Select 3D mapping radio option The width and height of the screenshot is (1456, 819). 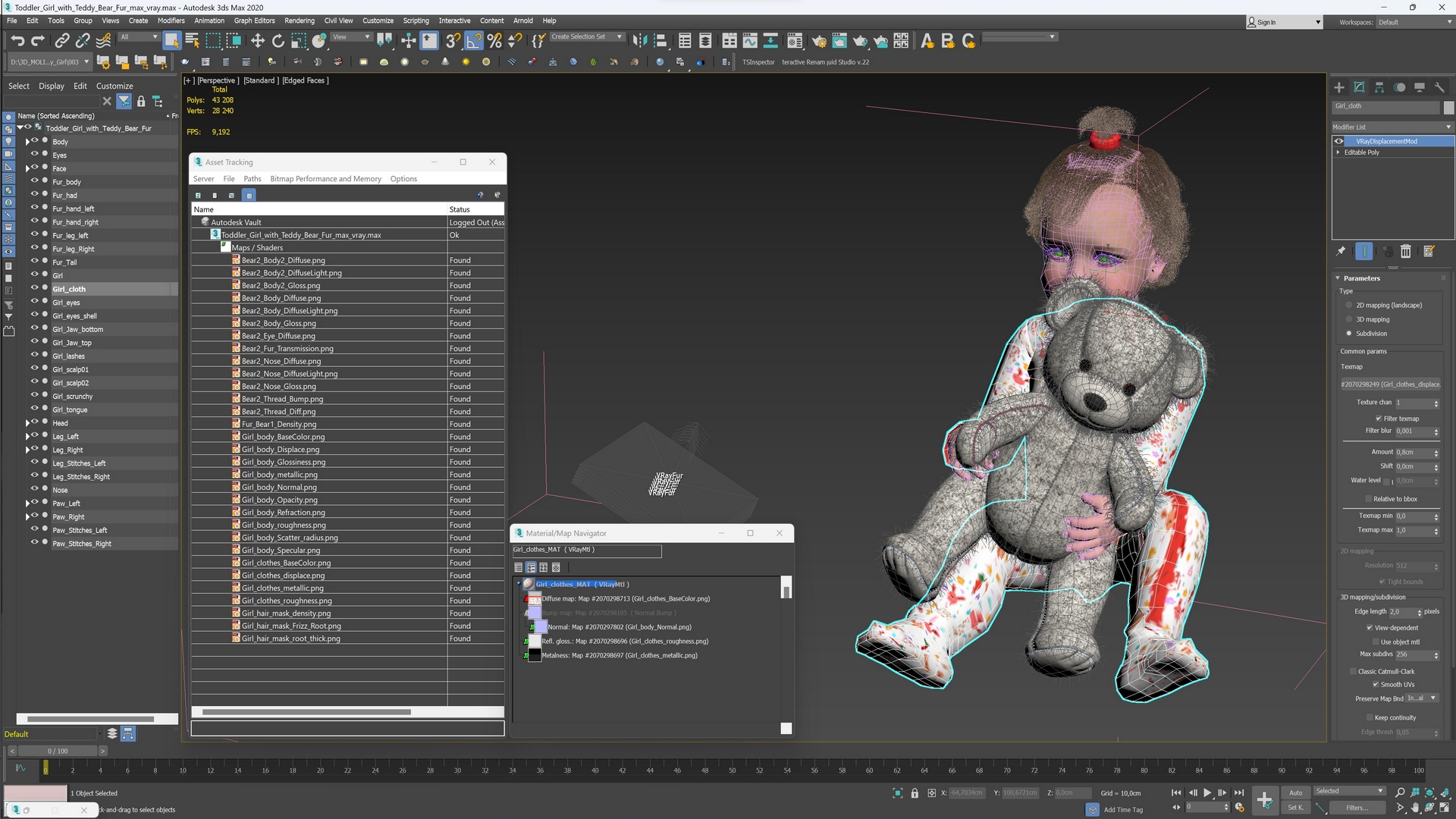point(1349,319)
